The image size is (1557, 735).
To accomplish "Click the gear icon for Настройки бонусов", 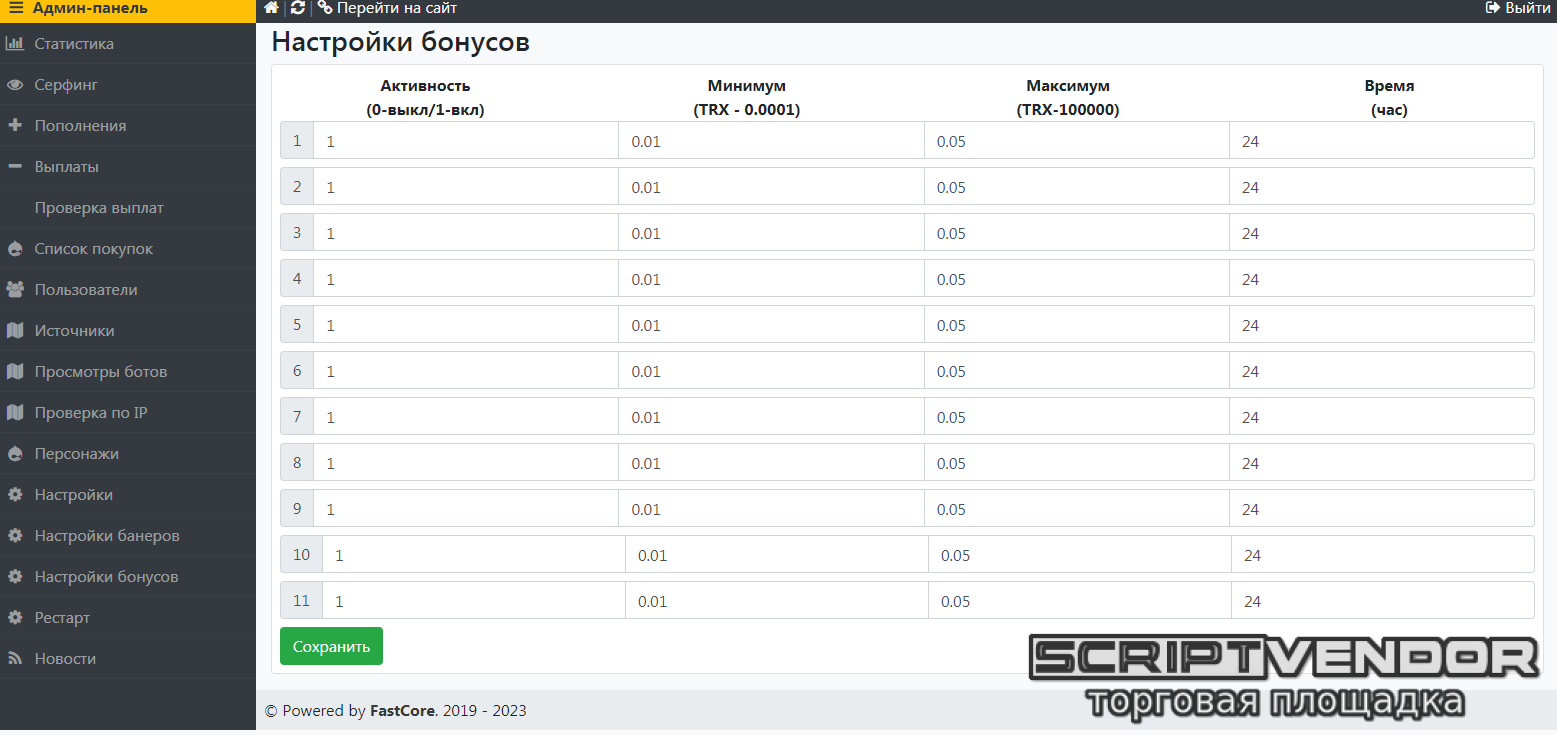I will [x=15, y=577].
